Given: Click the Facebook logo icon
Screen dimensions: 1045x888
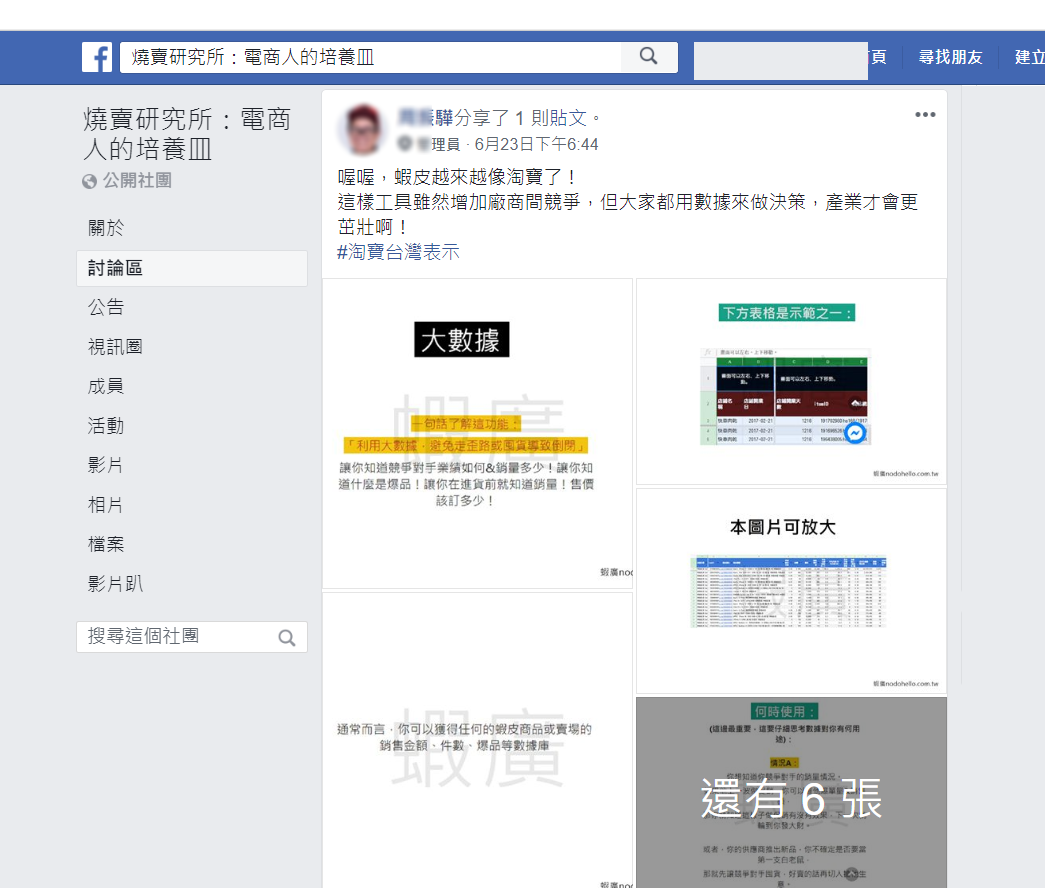Looking at the screenshot, I should (x=97, y=57).
